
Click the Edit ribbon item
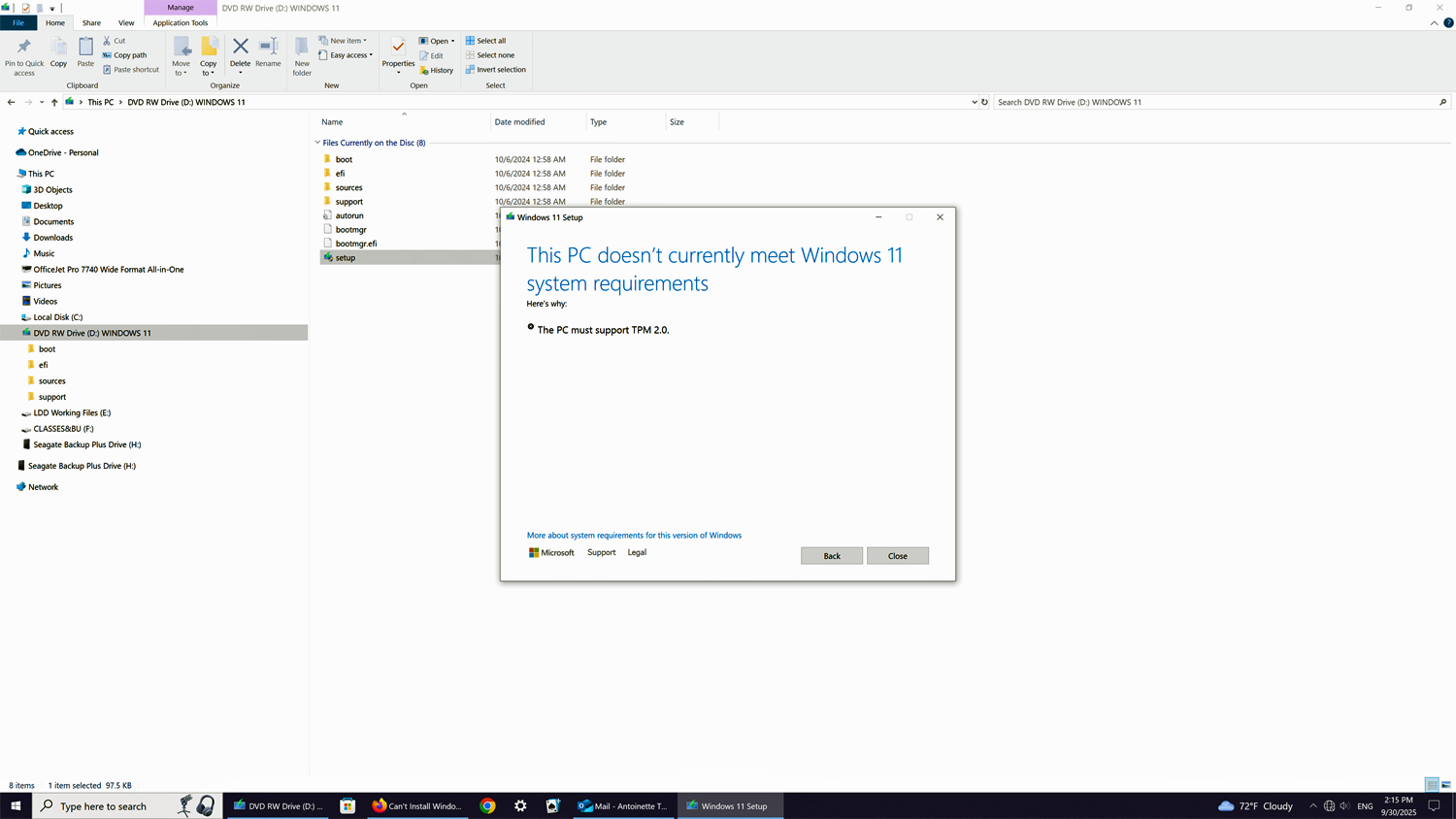click(432, 55)
